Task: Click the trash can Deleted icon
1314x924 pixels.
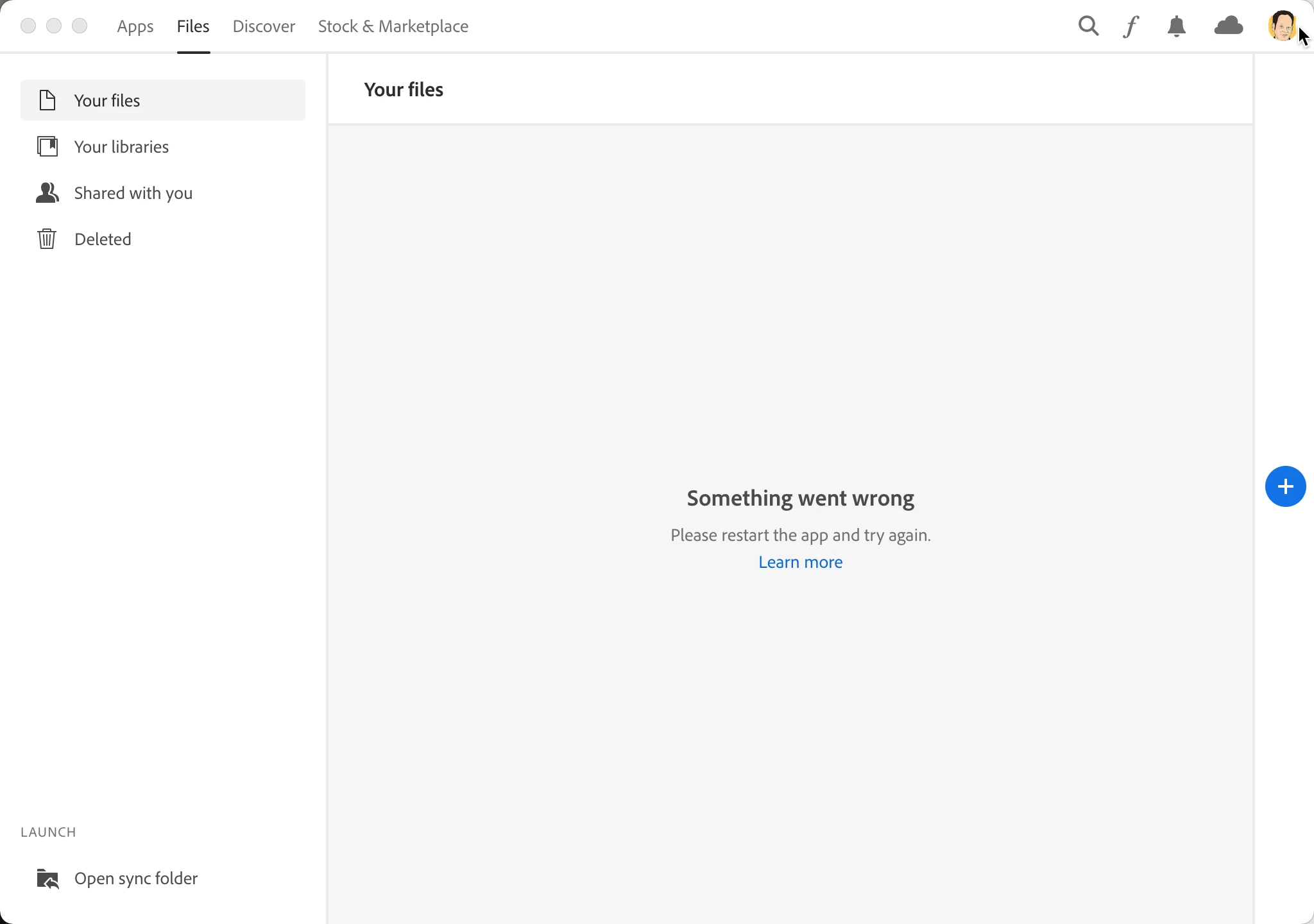Action: point(47,239)
